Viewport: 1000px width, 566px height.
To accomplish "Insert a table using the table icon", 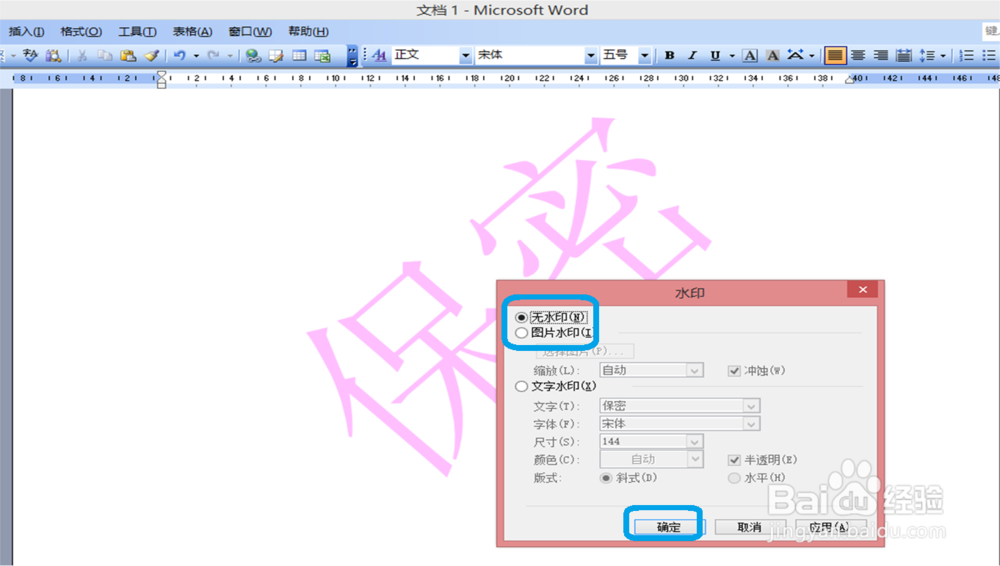I will 299,56.
